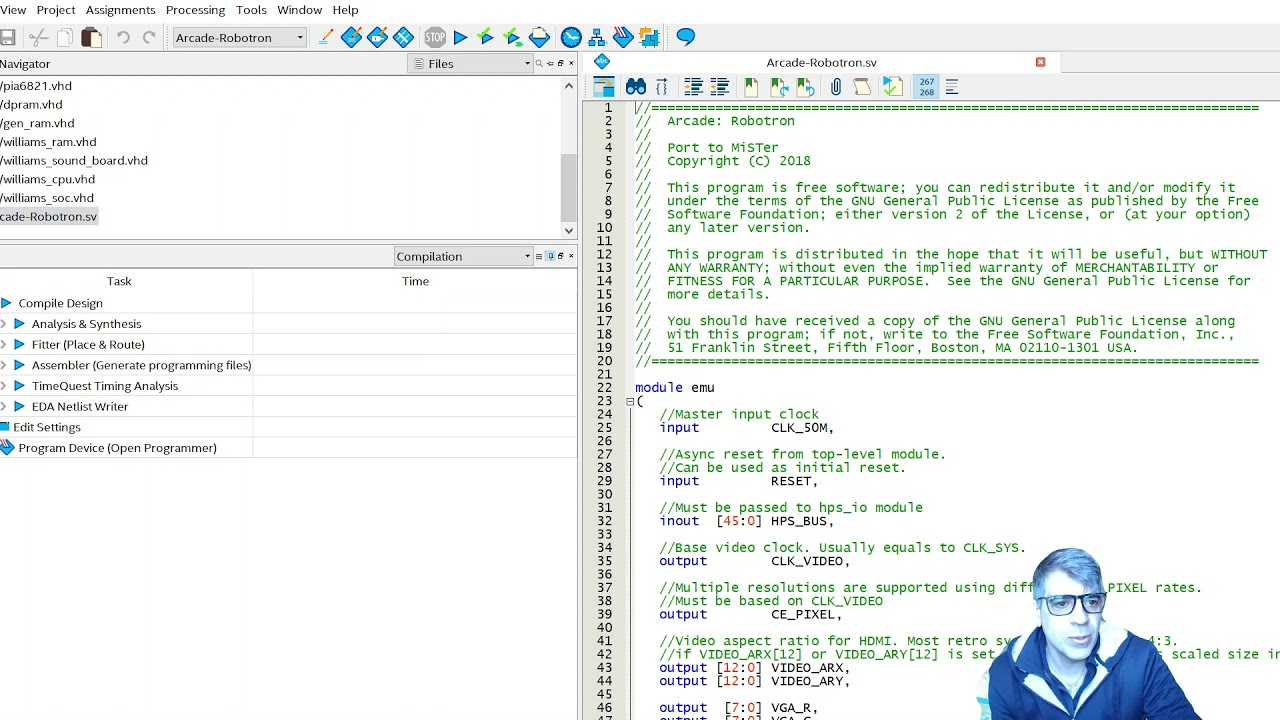This screenshot has height=720, width=1280.
Task: Open the Help menu
Action: click(x=345, y=10)
